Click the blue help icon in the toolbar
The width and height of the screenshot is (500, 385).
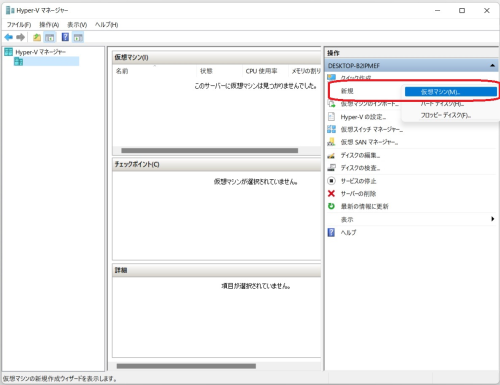coord(65,37)
